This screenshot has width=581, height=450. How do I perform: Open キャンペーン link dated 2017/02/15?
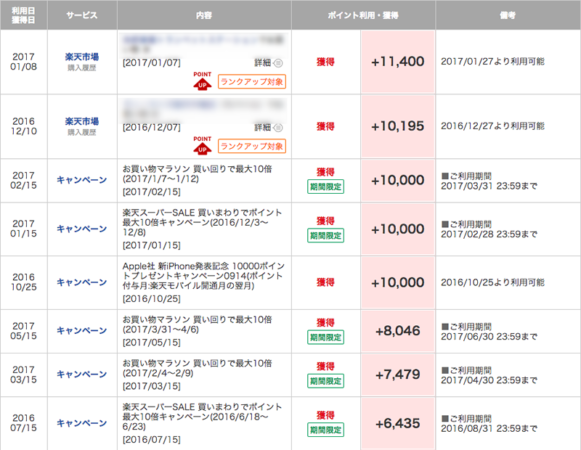click(82, 180)
